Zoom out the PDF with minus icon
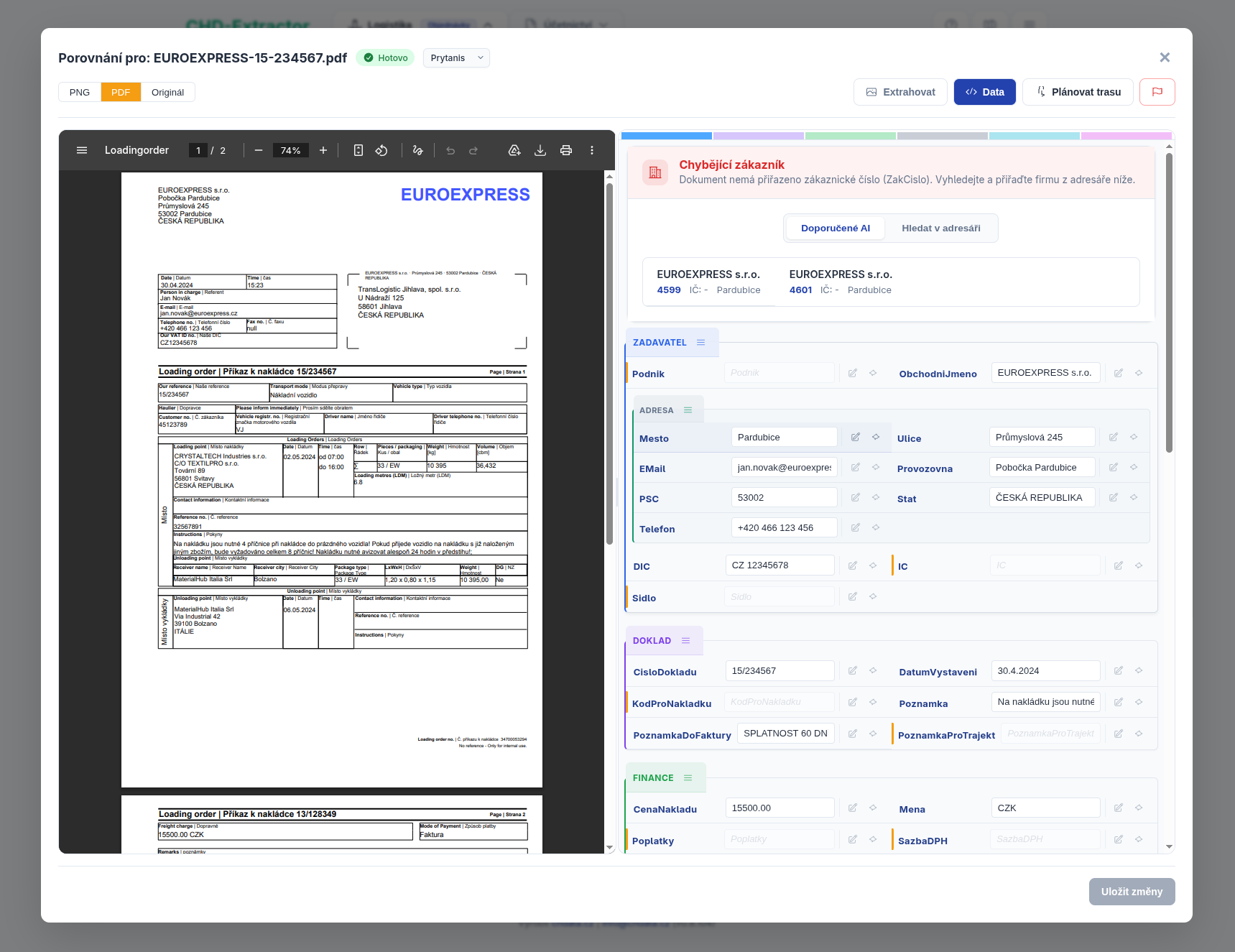Image resolution: width=1235 pixels, height=952 pixels. [x=259, y=150]
